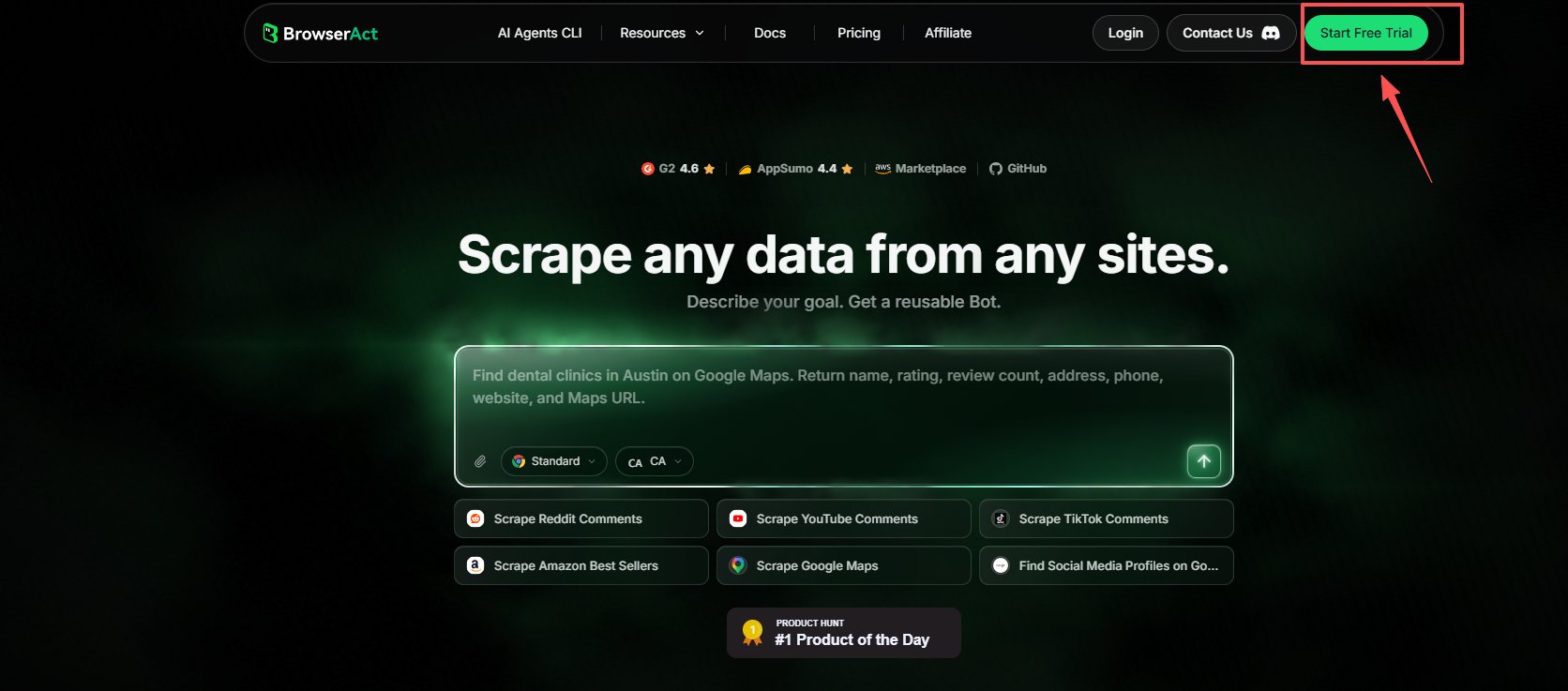Click the AWS logo icon
The width and height of the screenshot is (1568, 691).
[x=882, y=169]
